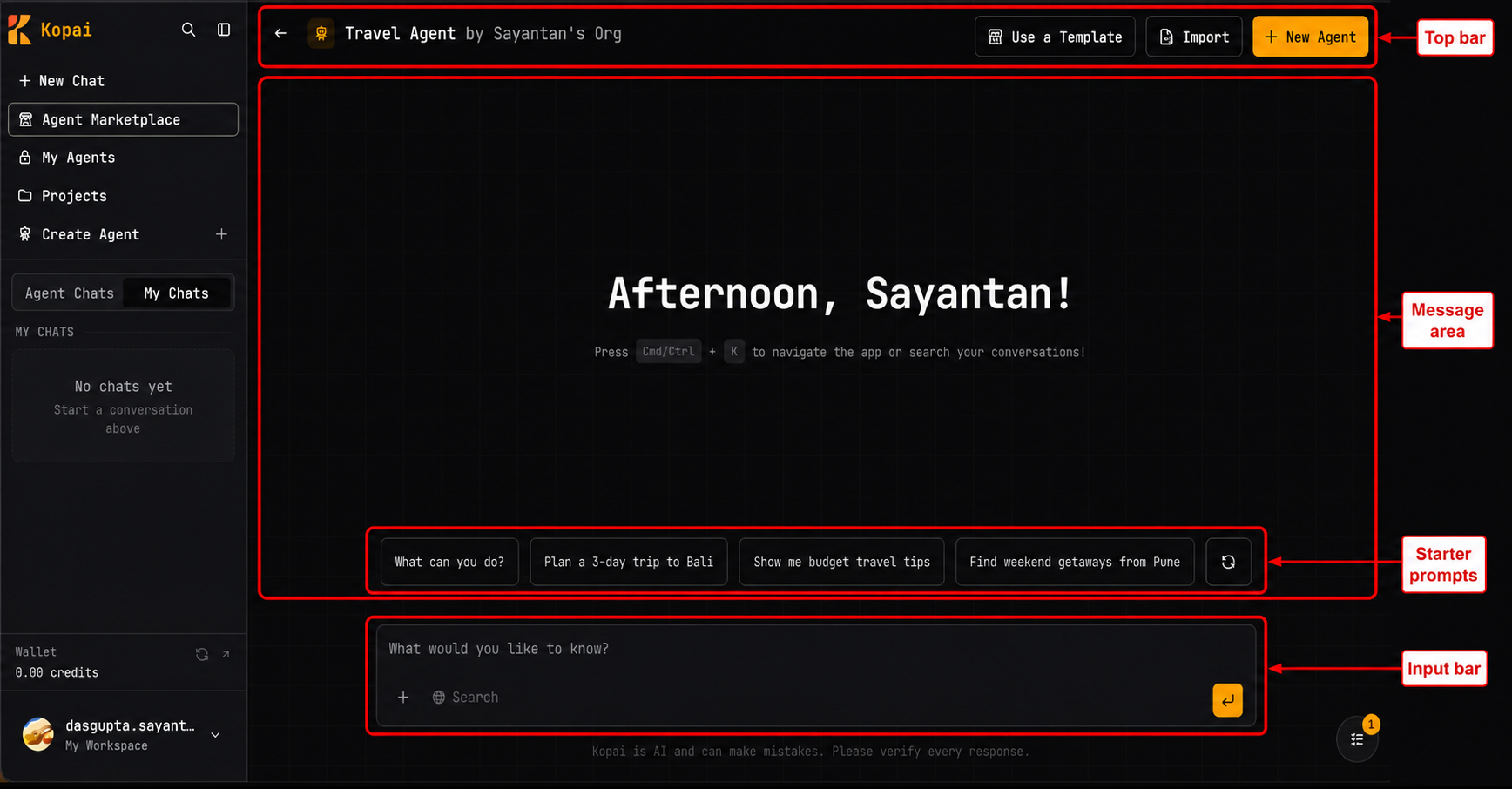Viewport: 1512px width, 789px height.
Task: Send message with orange enter button
Action: (1227, 700)
